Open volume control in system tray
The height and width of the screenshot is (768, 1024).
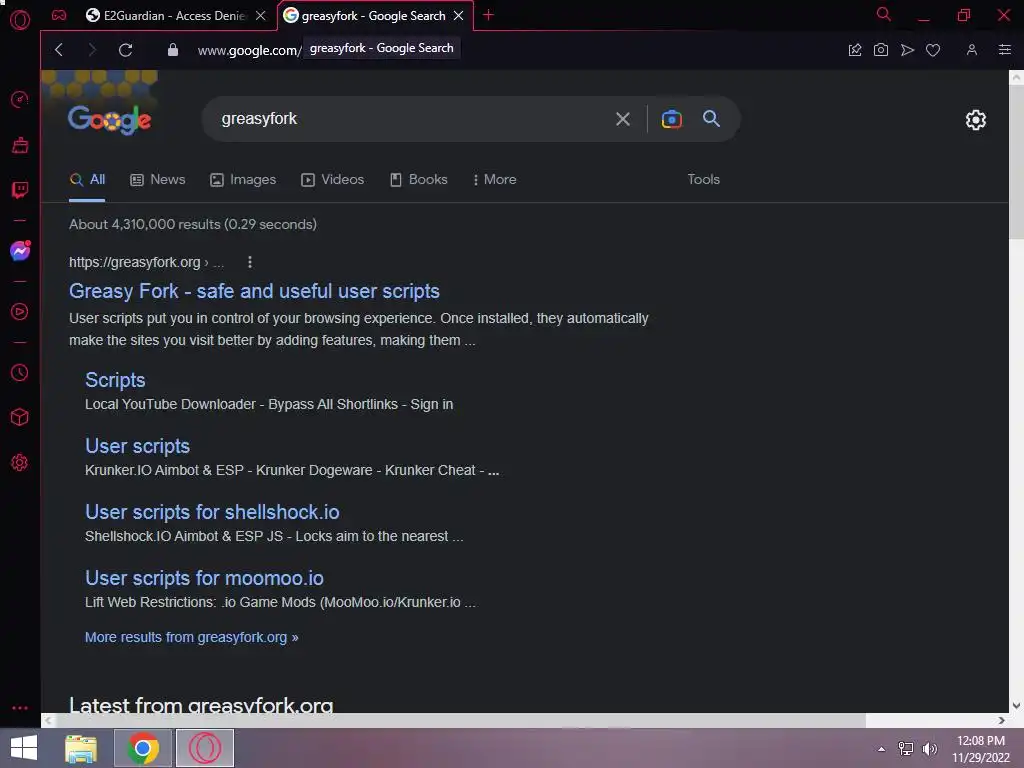(929, 749)
